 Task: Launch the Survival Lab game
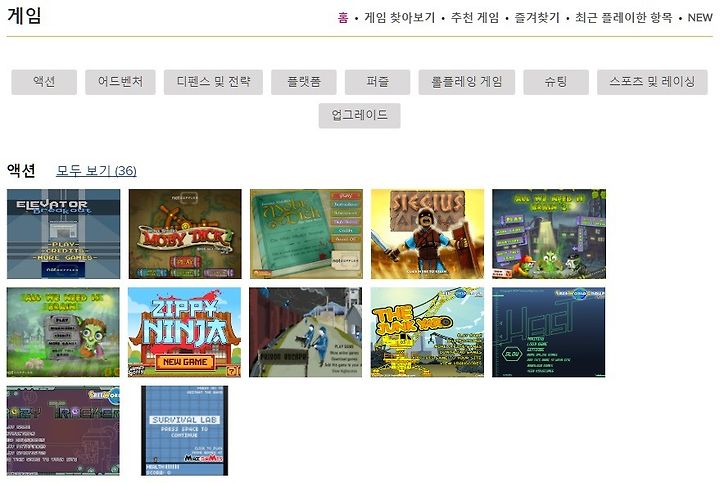(185, 430)
